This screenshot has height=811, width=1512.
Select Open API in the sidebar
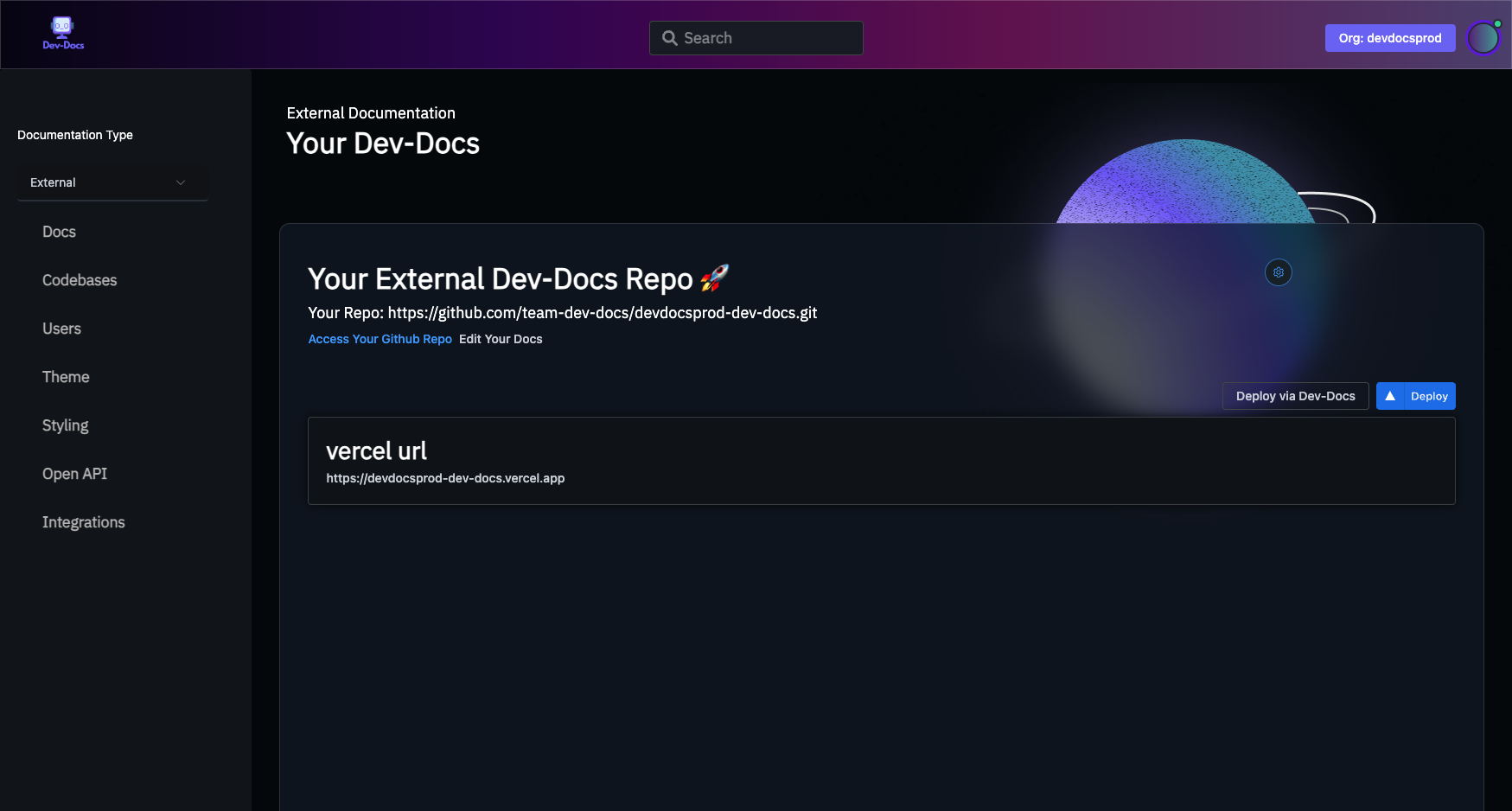point(74,474)
